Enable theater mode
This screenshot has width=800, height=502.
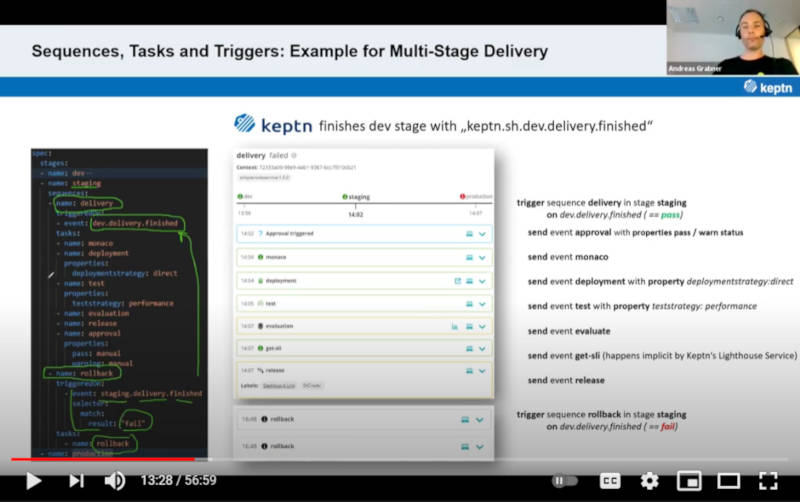(729, 481)
